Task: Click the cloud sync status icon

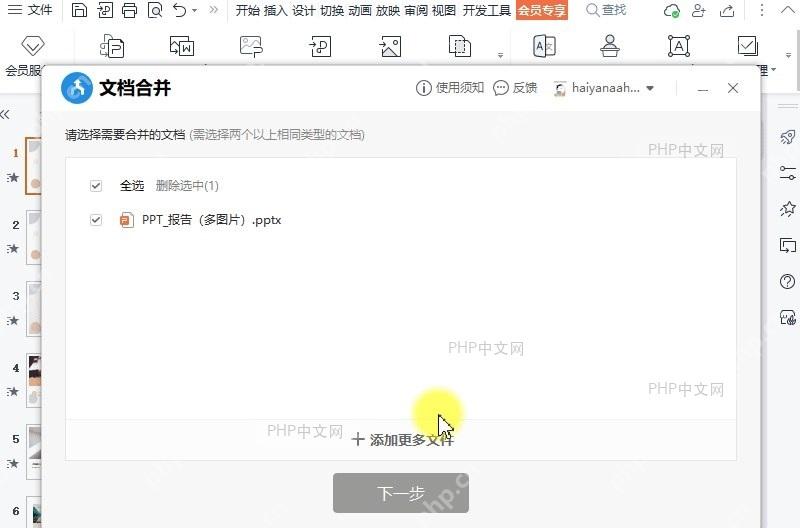Action: (x=671, y=11)
